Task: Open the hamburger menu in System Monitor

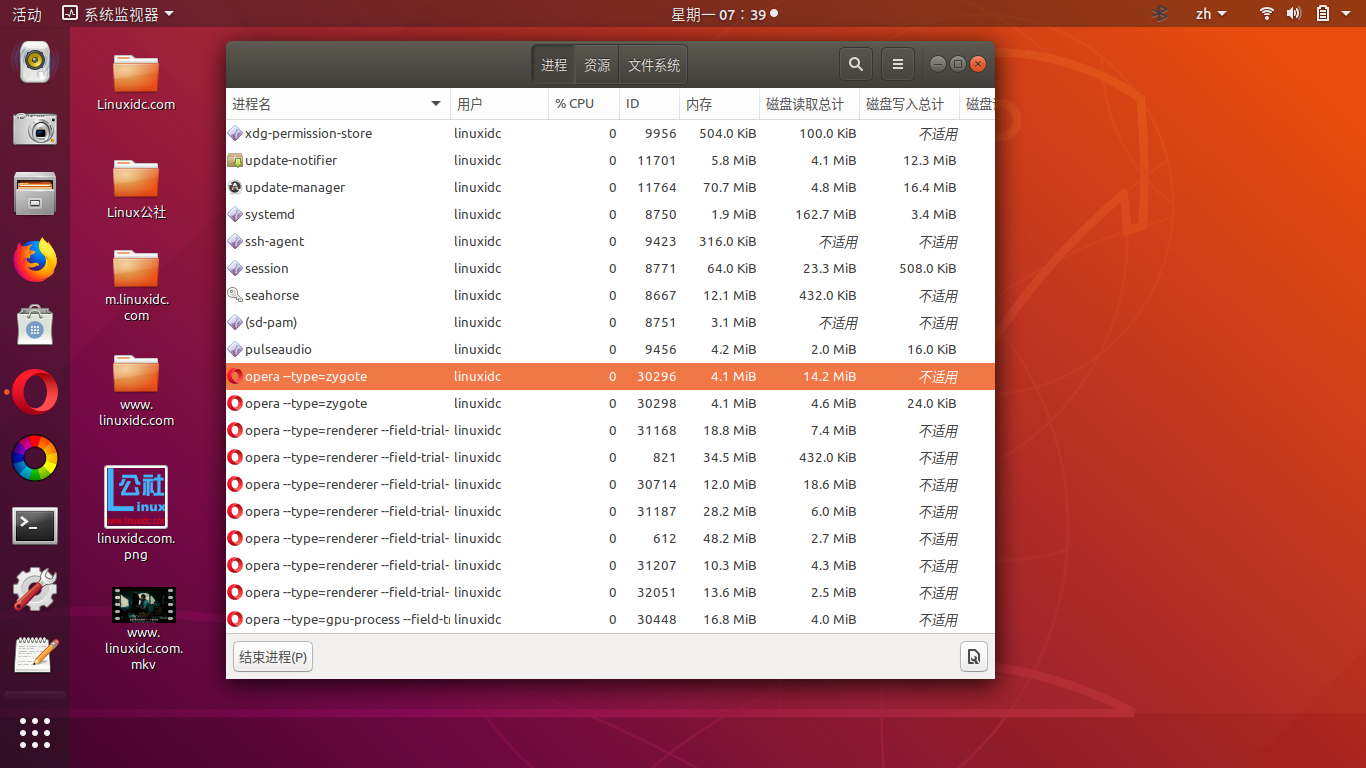Action: (x=898, y=65)
